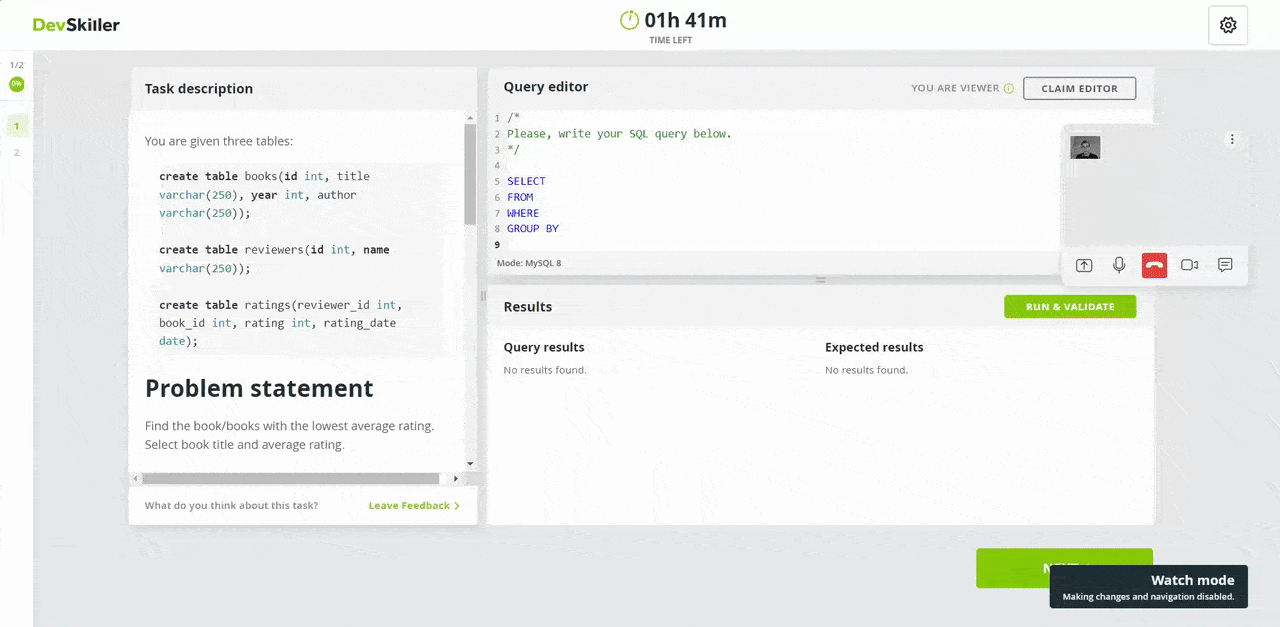Click the 0% progress badge
Viewport: 1280px width, 627px height.
(x=16, y=84)
